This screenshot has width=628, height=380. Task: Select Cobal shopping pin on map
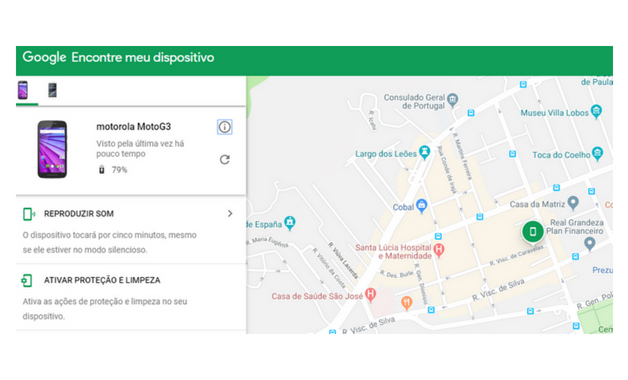(x=421, y=206)
